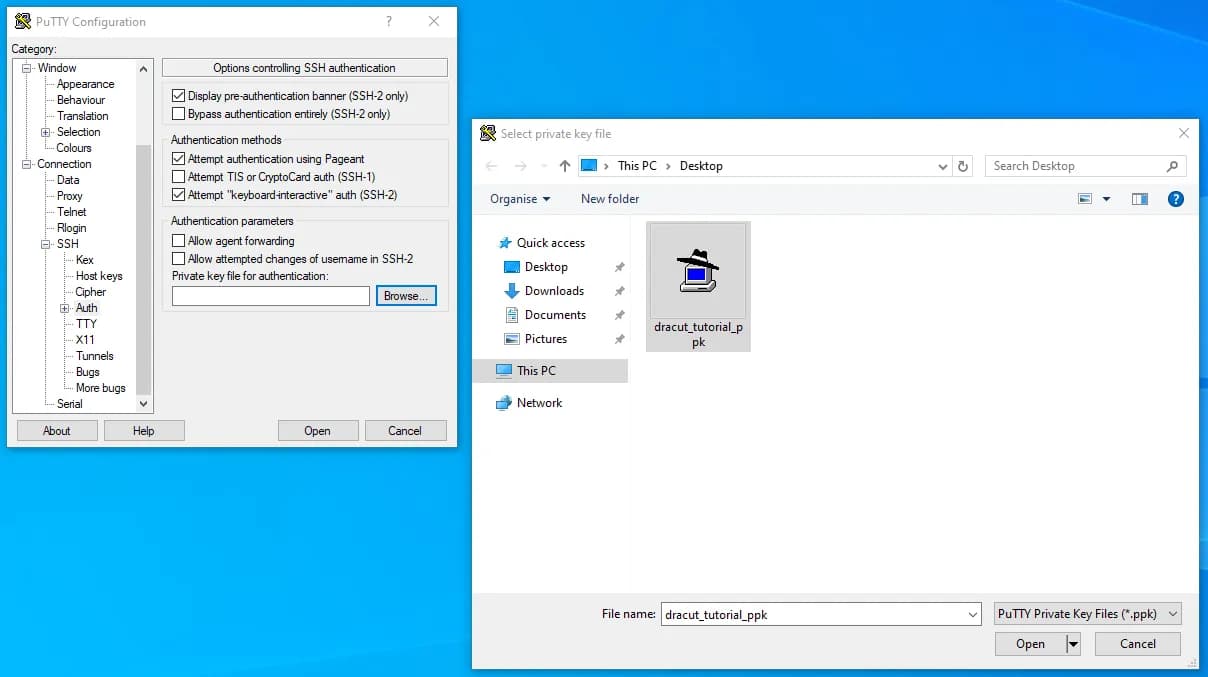This screenshot has width=1208, height=677.
Task: Click Cancel in Select private key dialog
Action: click(x=1138, y=644)
